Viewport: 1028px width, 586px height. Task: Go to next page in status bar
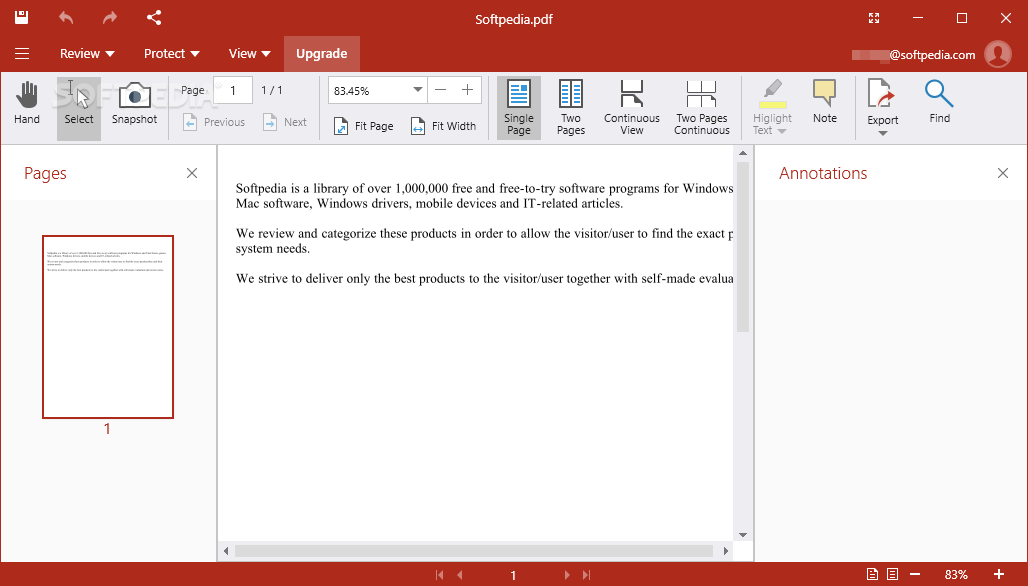pos(566,575)
